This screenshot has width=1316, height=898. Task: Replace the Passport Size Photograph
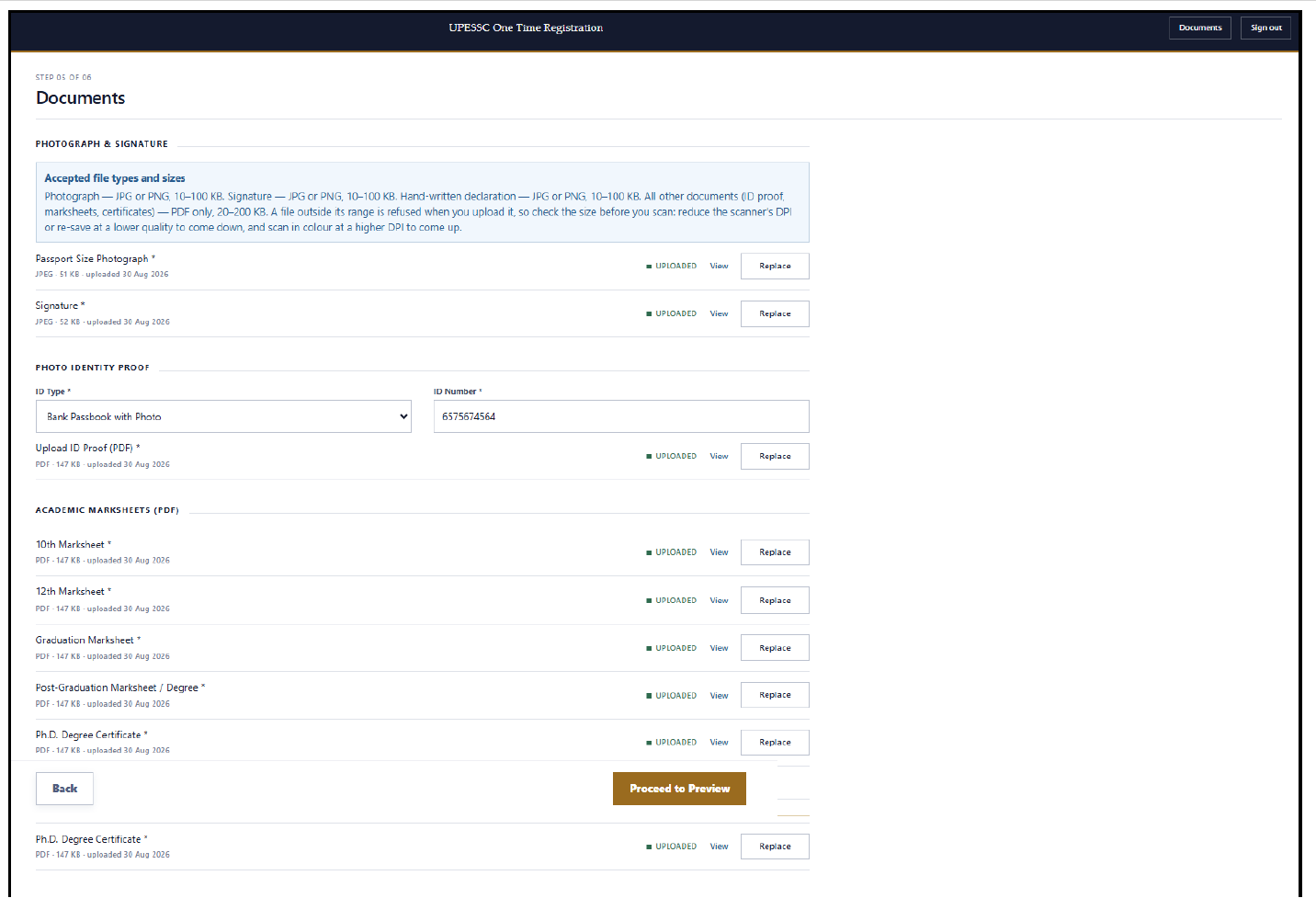(x=775, y=267)
